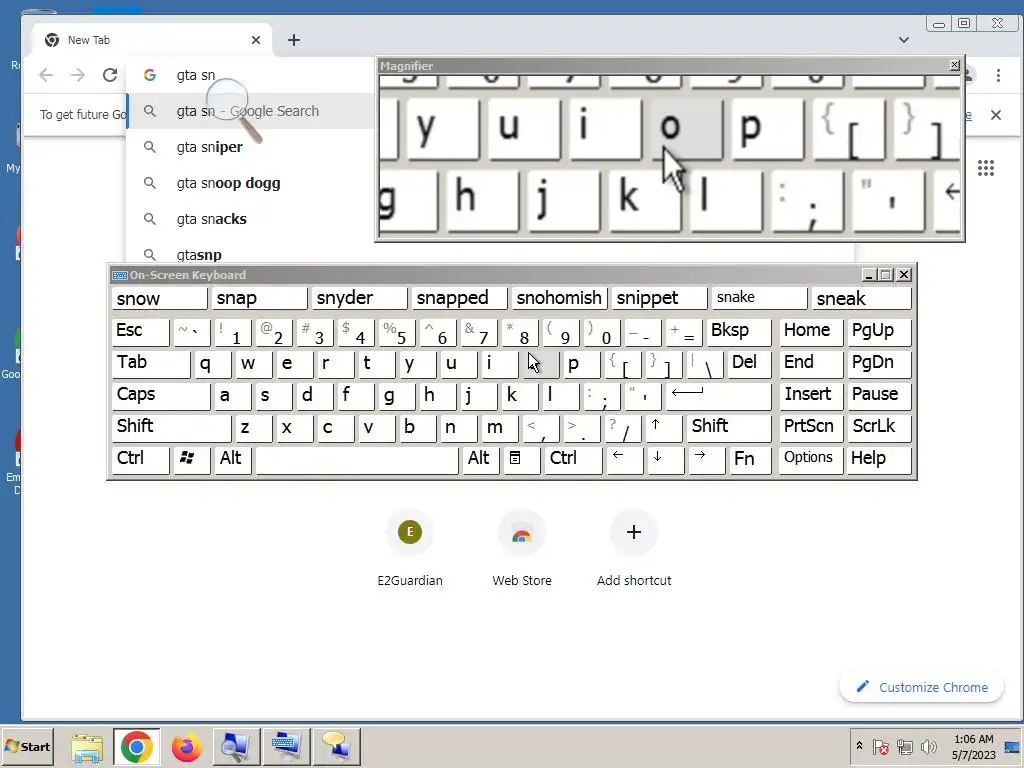1024x768 pixels.
Task: Click the Enter key arrow
Action: coord(718,396)
